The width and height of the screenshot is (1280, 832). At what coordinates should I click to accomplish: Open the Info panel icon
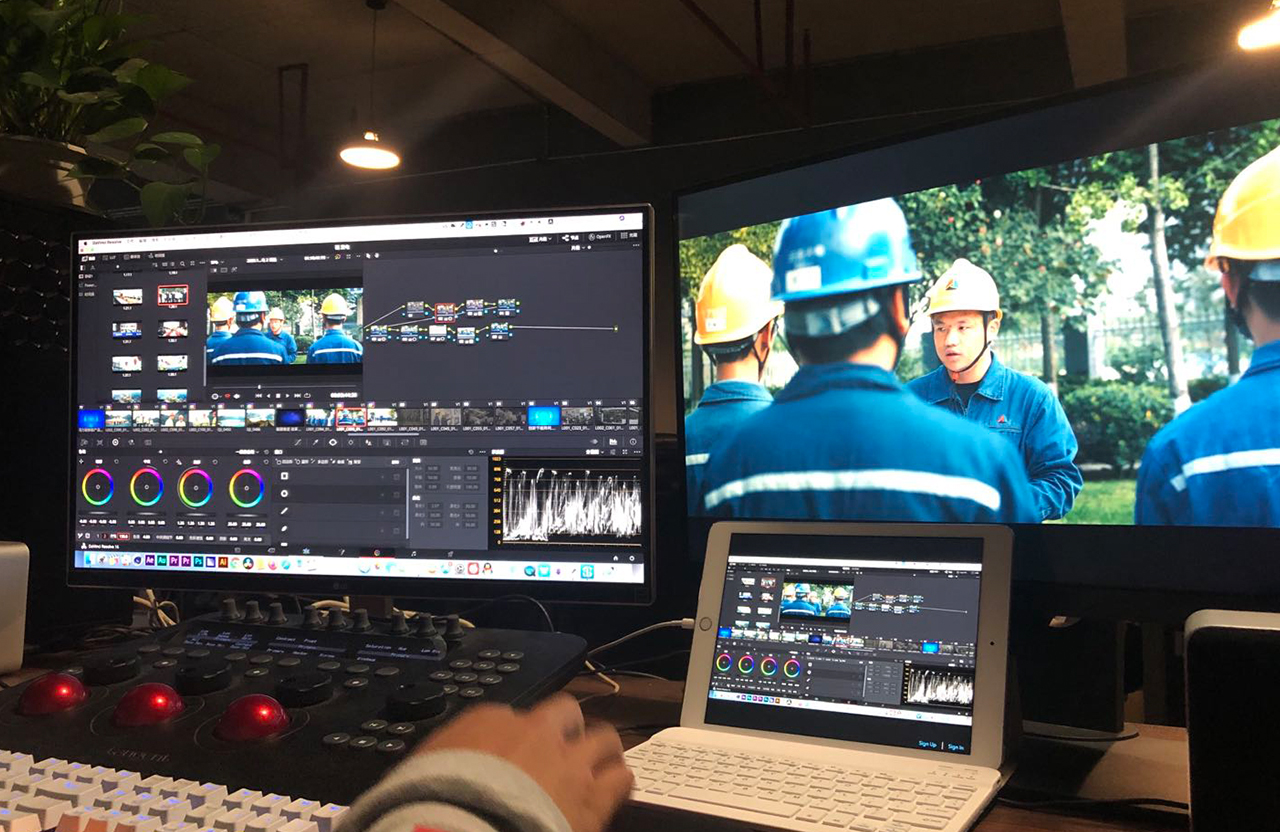pyautogui.click(x=632, y=441)
